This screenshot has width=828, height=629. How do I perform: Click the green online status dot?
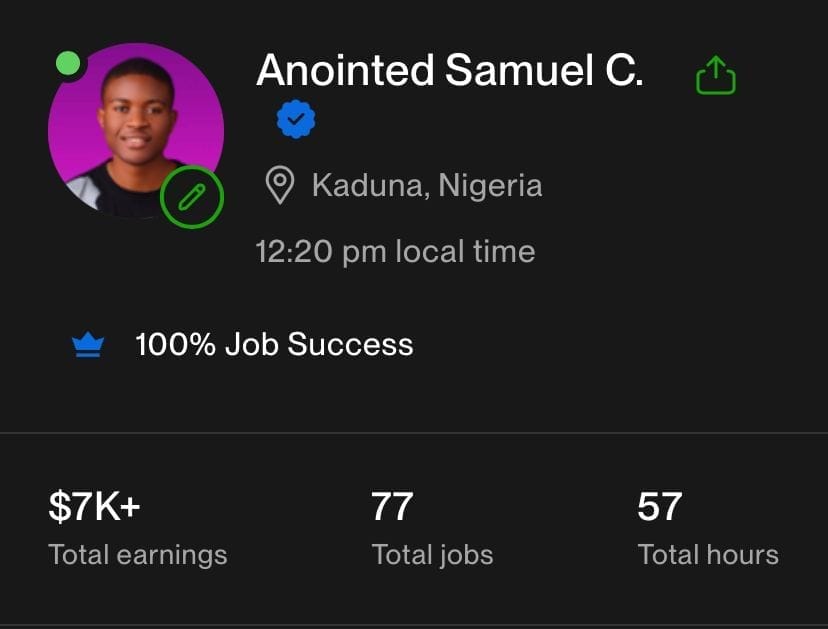click(68, 64)
